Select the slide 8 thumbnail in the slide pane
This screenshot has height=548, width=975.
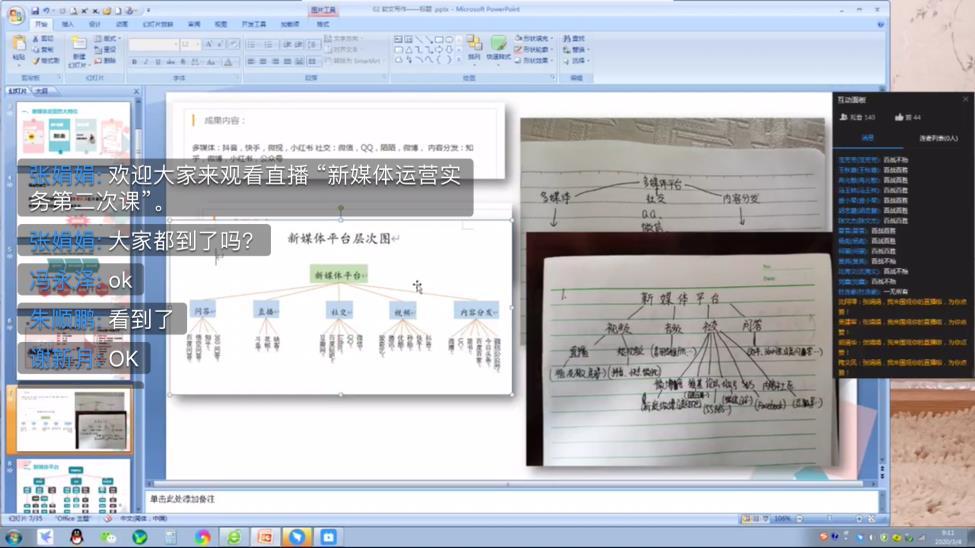coord(74,487)
